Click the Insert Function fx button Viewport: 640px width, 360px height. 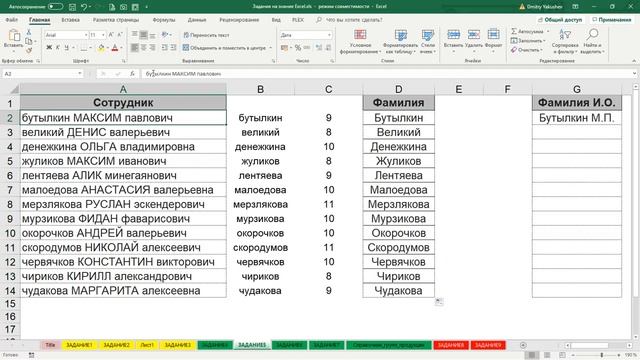132,74
